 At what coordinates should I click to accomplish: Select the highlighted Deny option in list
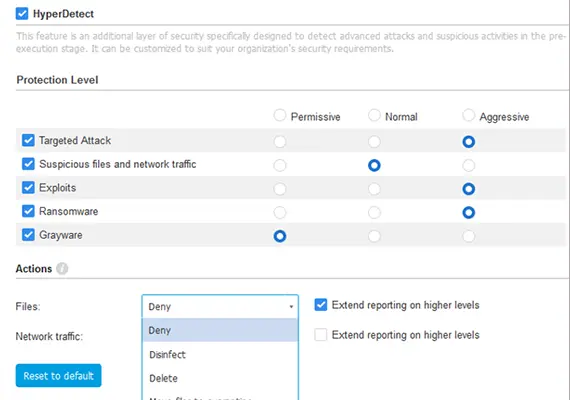click(x=220, y=330)
